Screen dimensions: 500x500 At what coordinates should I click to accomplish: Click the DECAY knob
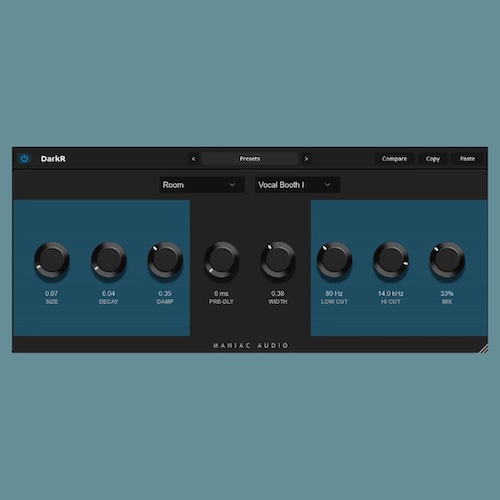[x=109, y=260]
